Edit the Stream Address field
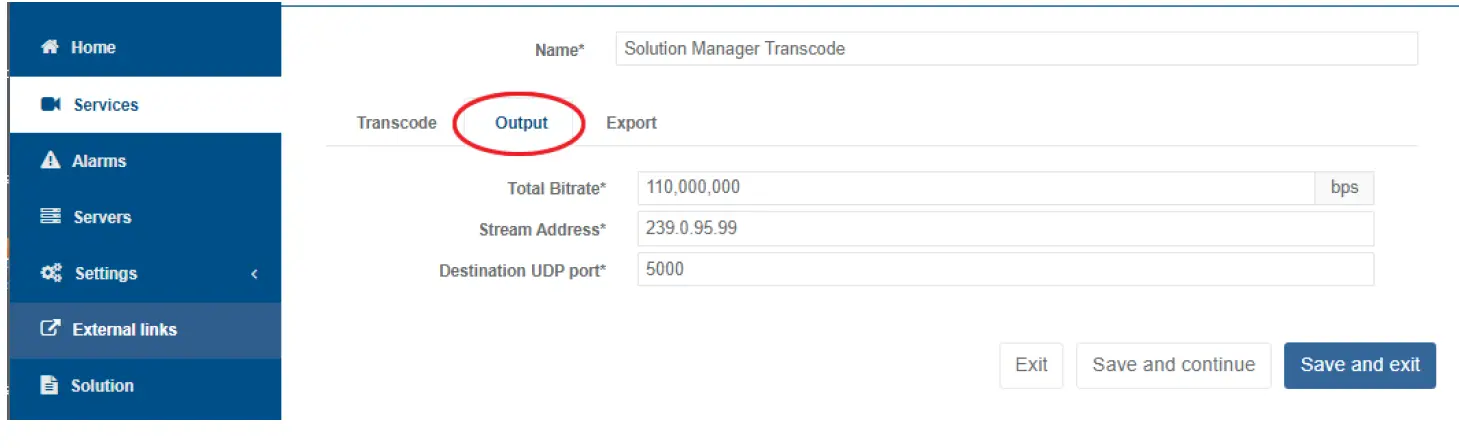Screen dimensions: 1459x448 pos(1005,229)
